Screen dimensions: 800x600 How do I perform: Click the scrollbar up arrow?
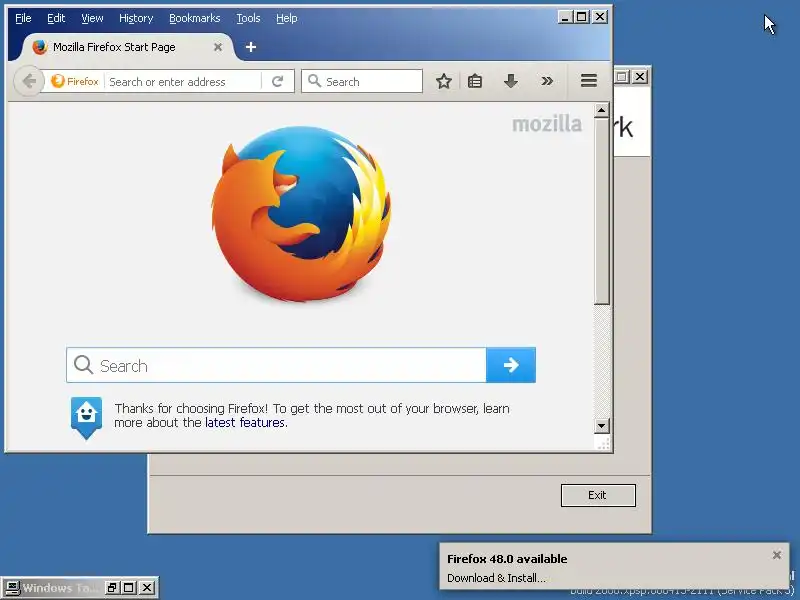click(602, 110)
